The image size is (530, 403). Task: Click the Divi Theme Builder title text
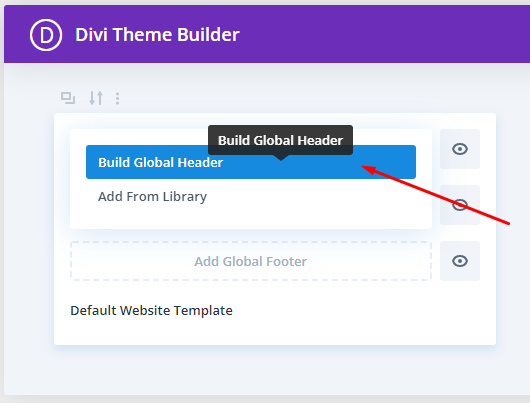click(158, 34)
